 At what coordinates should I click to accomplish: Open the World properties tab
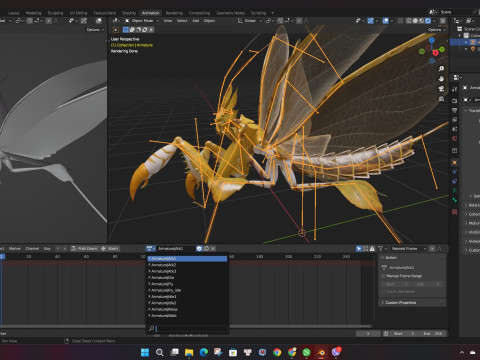pos(454,138)
